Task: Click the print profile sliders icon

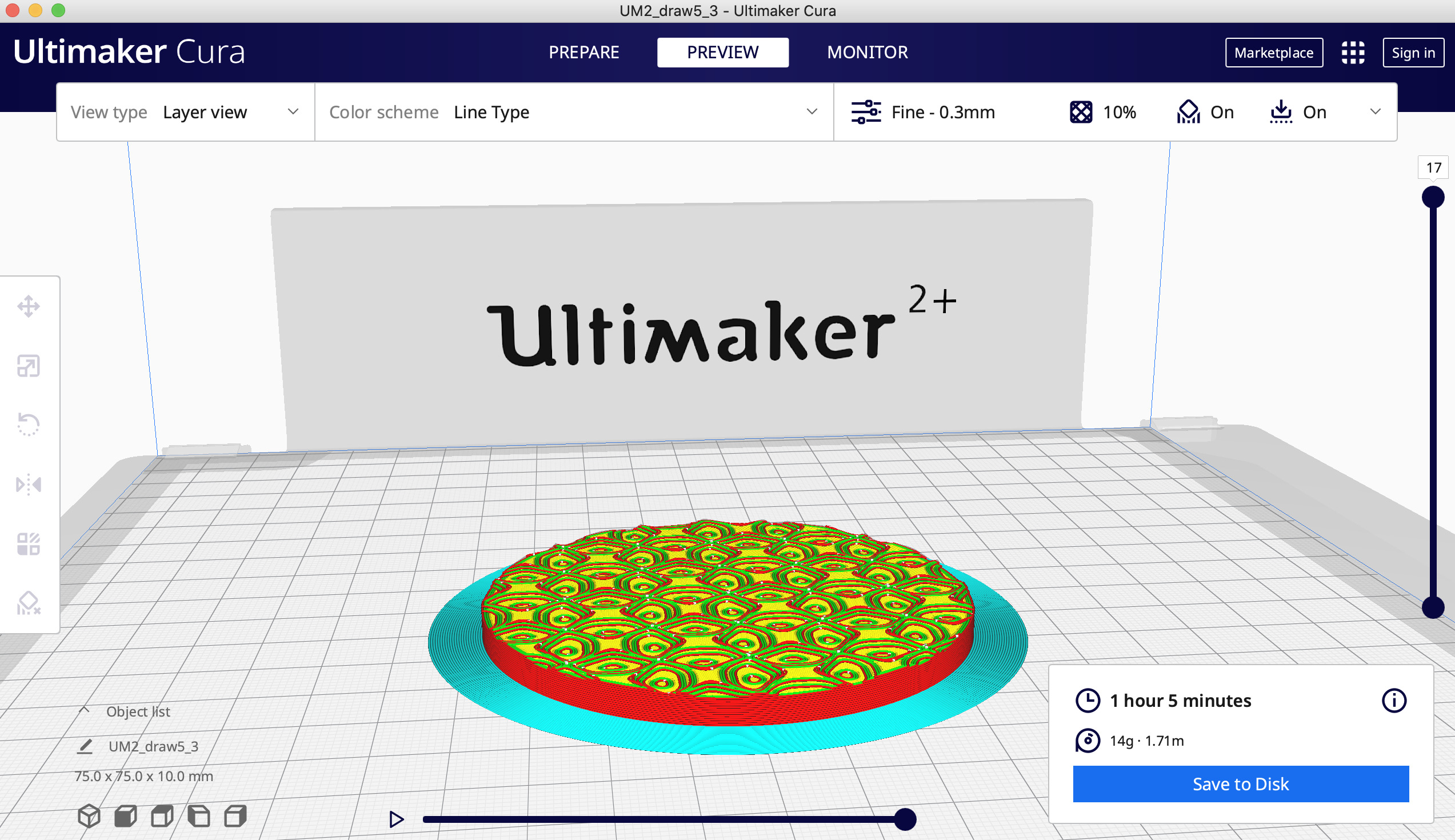Action: coord(866,112)
